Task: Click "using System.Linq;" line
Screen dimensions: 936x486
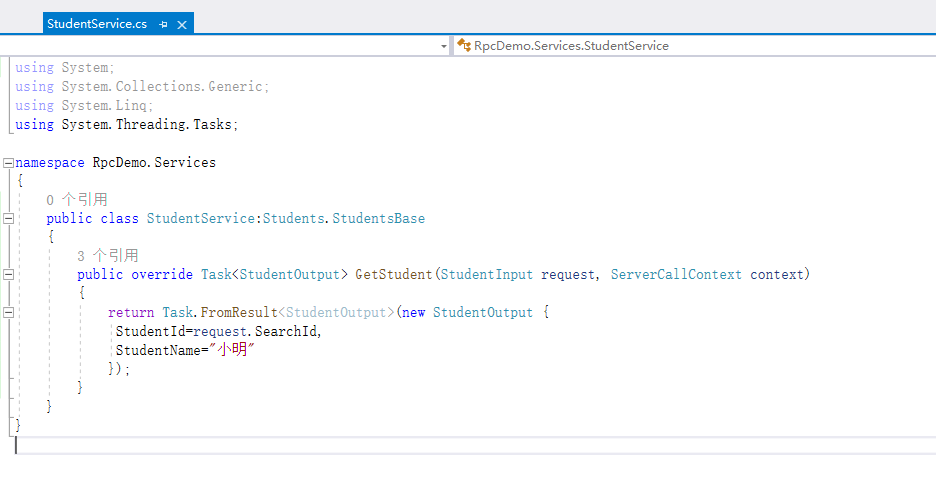Action: pos(84,106)
